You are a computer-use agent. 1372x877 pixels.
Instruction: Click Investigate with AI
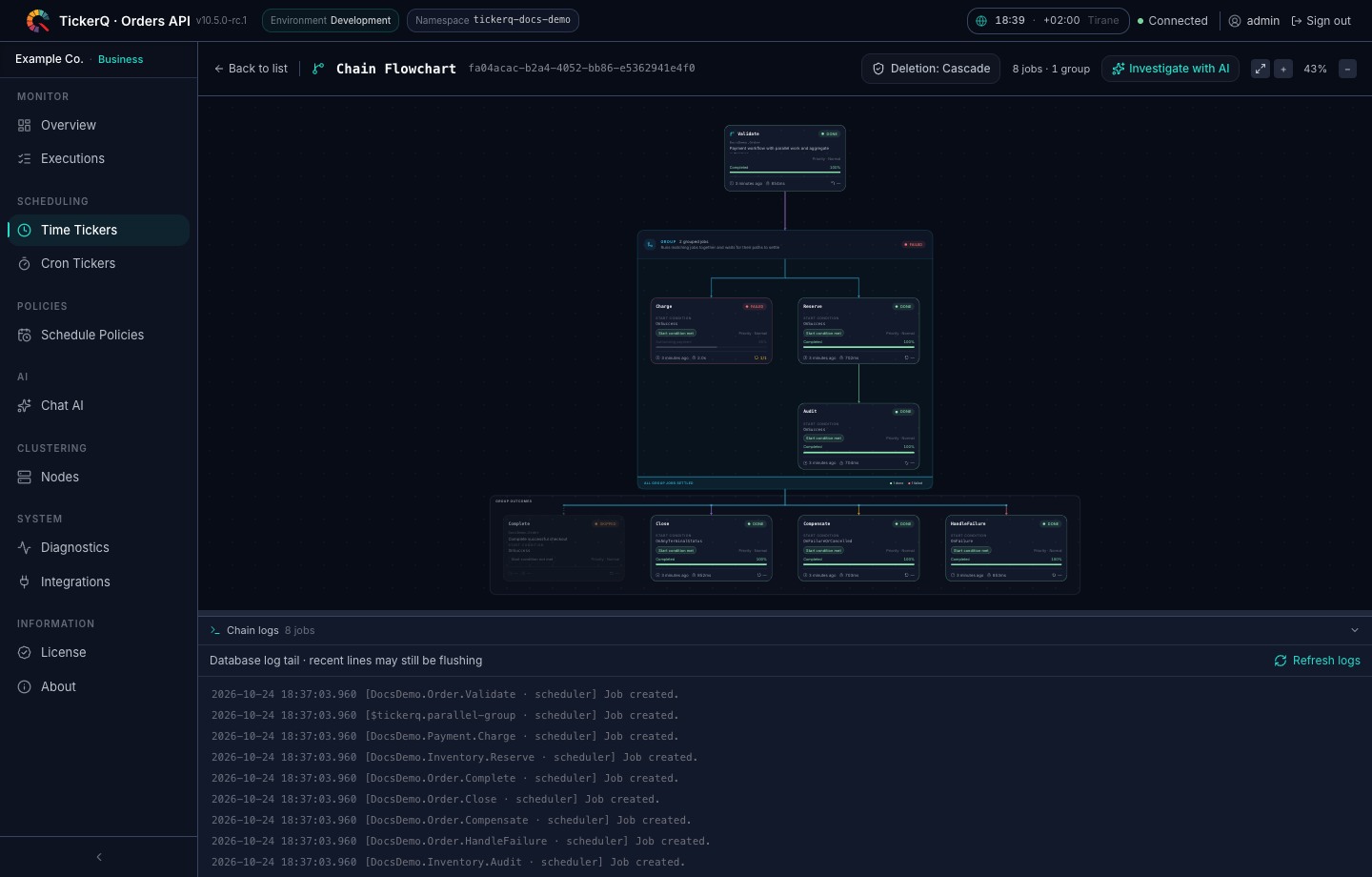pyautogui.click(x=1170, y=69)
